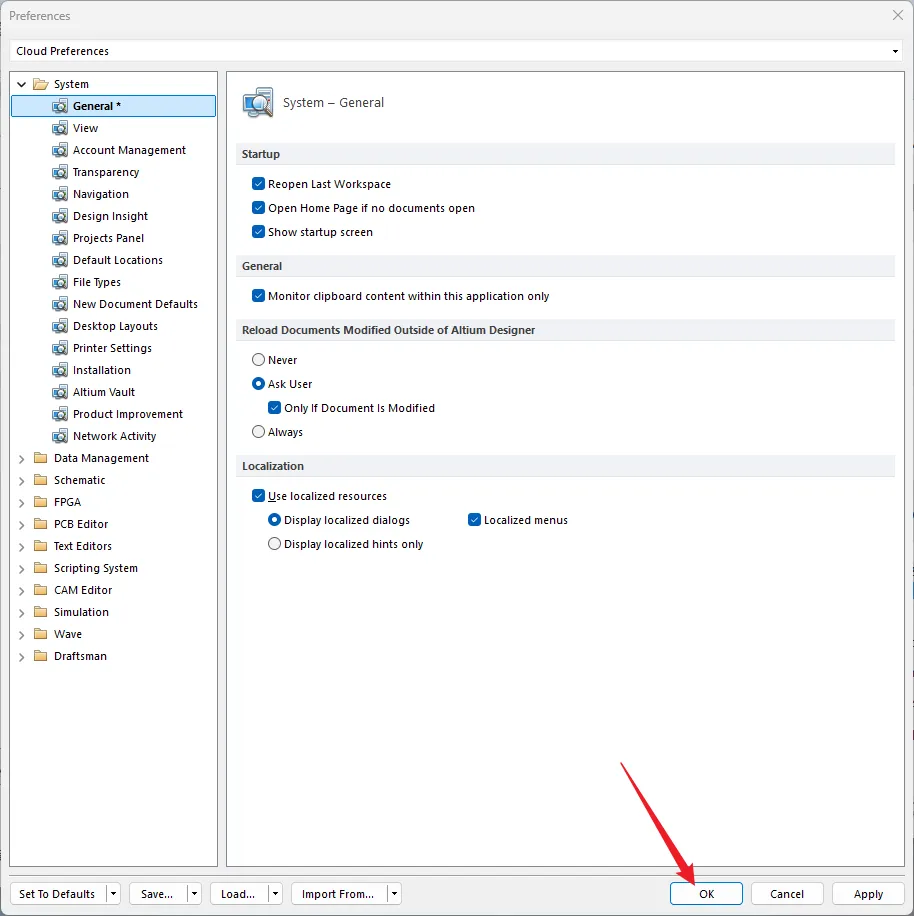Expand the Draftsman node

click(22, 657)
